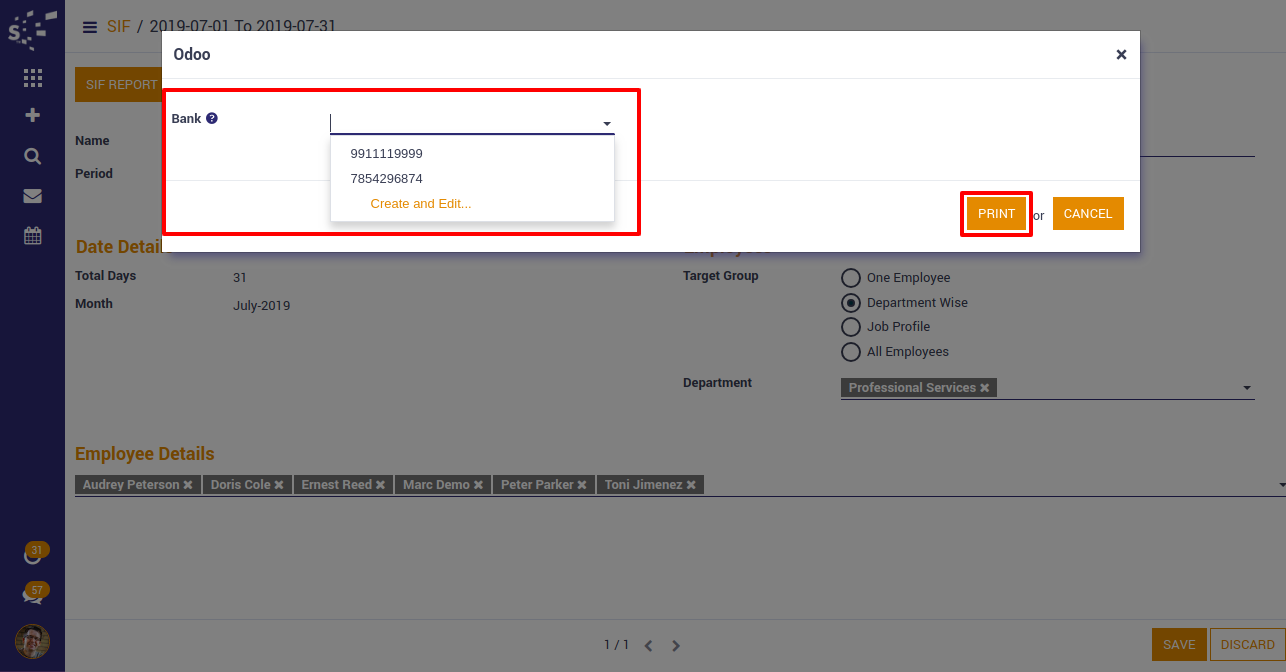The image size is (1286, 672).
Task: Click into the Bank input field
Action: [x=462, y=123]
